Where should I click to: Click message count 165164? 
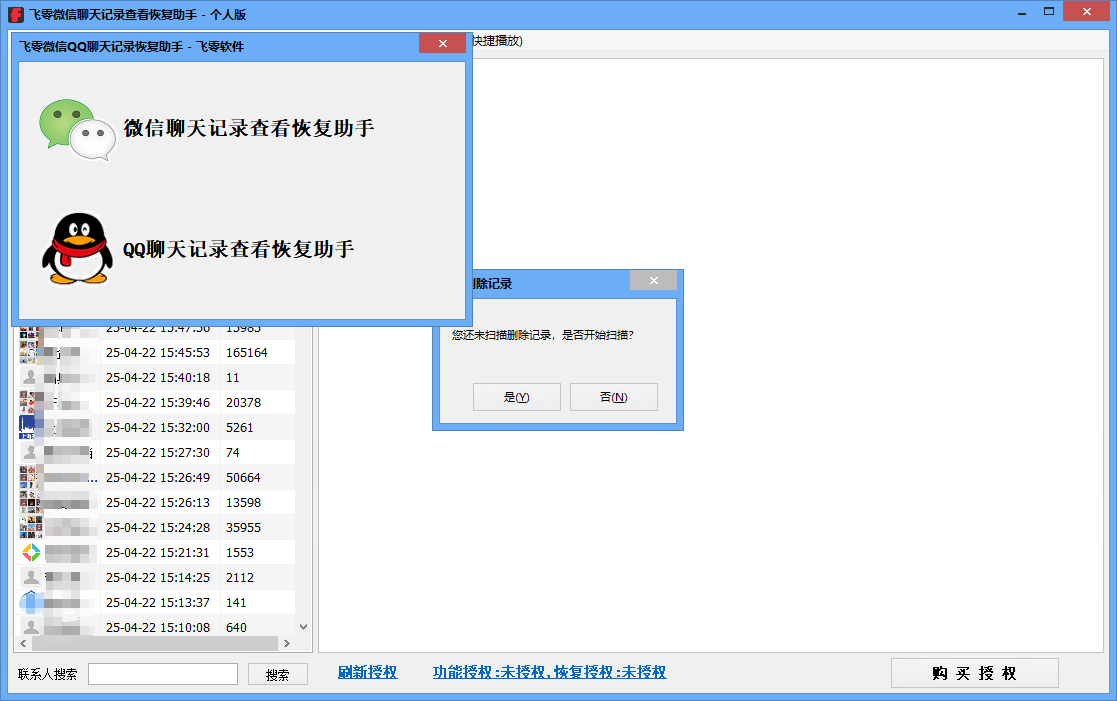(246, 353)
